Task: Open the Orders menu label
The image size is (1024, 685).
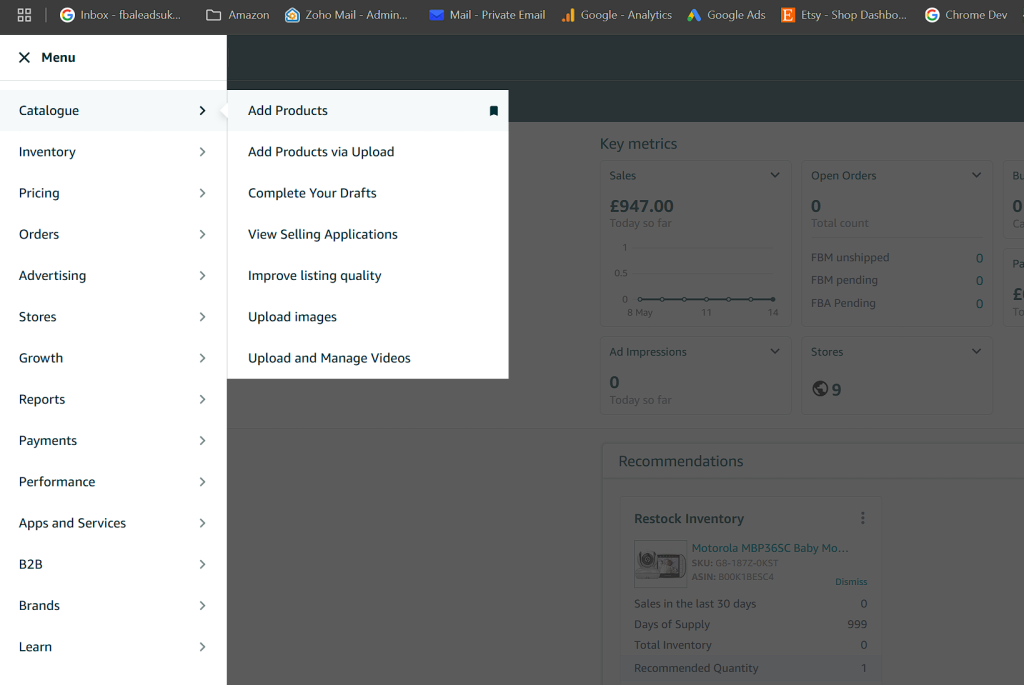Action: pyautogui.click(x=39, y=234)
